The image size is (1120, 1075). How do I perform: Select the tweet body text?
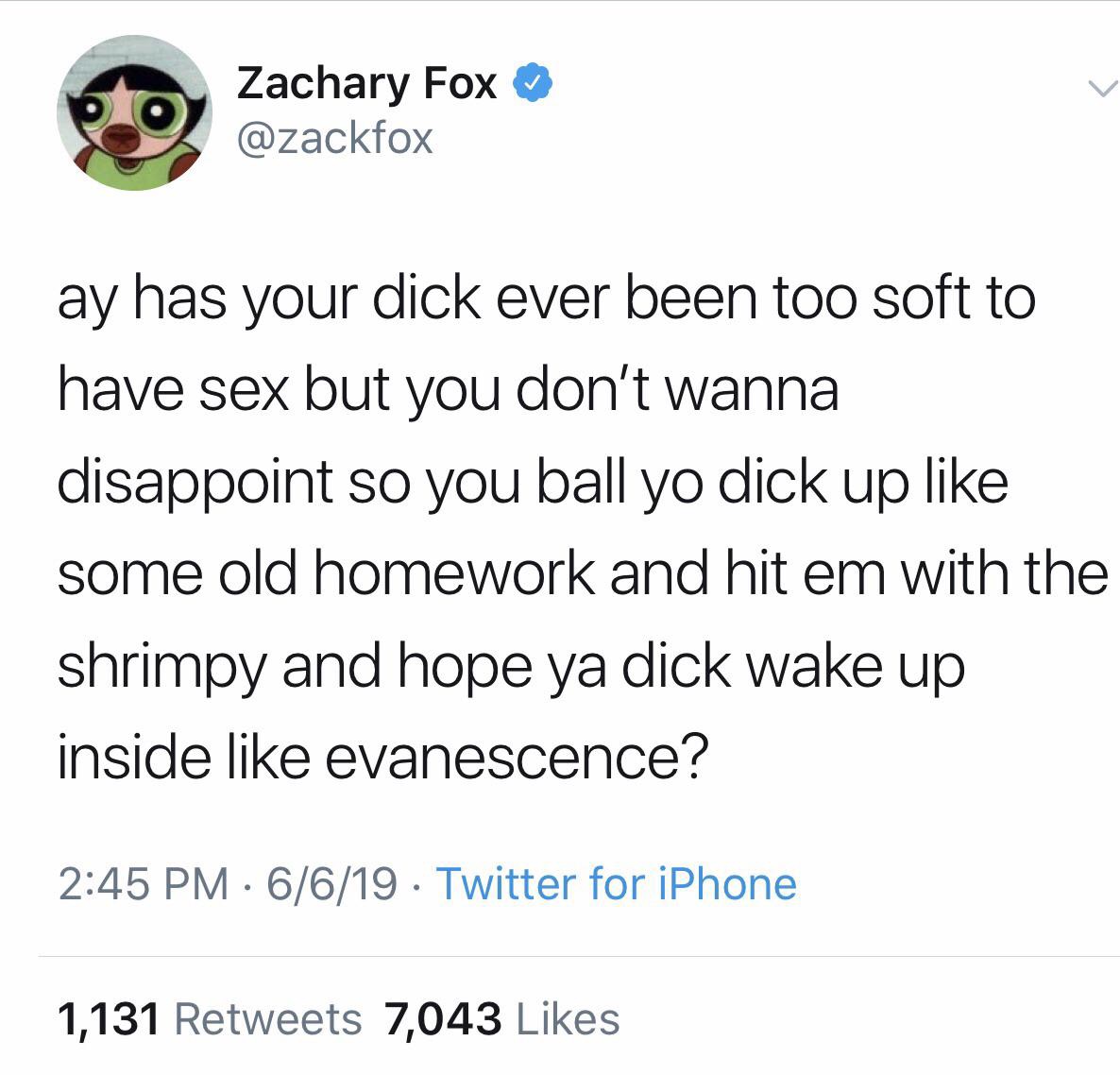582,529
